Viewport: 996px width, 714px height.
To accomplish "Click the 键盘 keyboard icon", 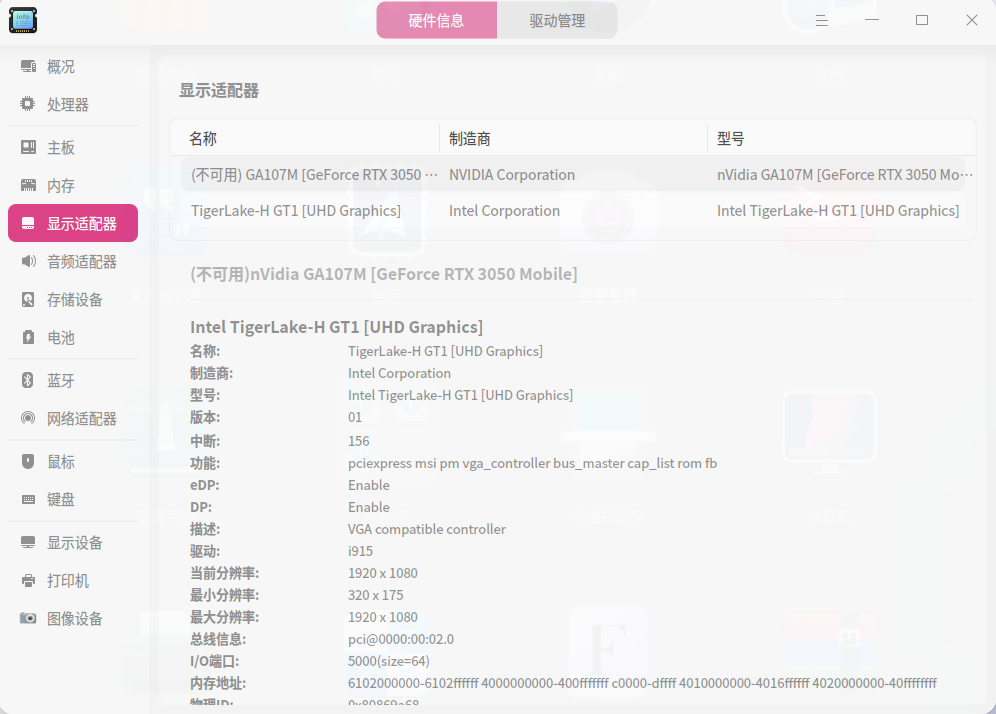I will (28, 499).
